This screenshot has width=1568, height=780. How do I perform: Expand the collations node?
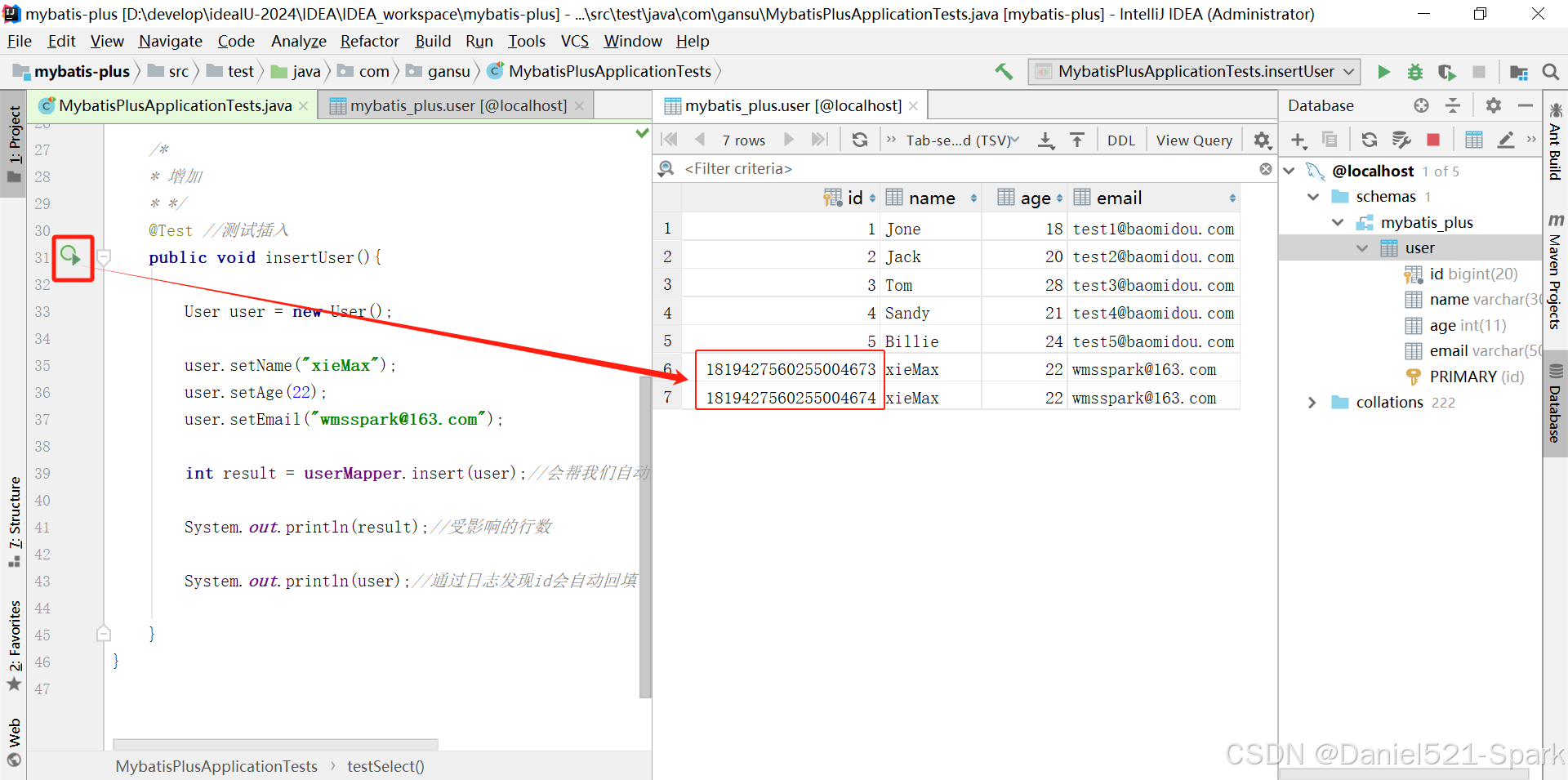point(1312,403)
